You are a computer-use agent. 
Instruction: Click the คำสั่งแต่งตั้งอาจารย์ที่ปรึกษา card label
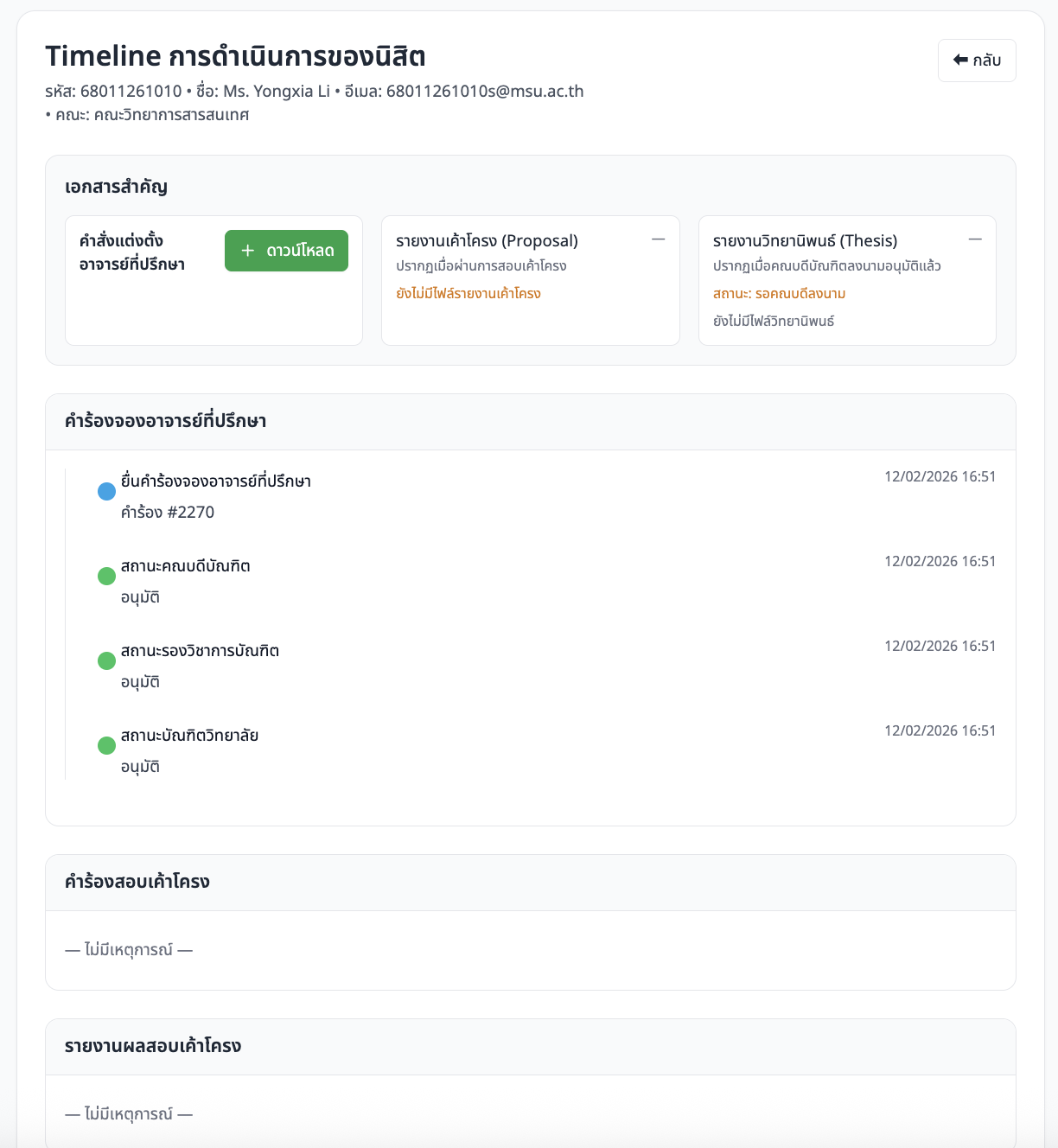coord(132,252)
